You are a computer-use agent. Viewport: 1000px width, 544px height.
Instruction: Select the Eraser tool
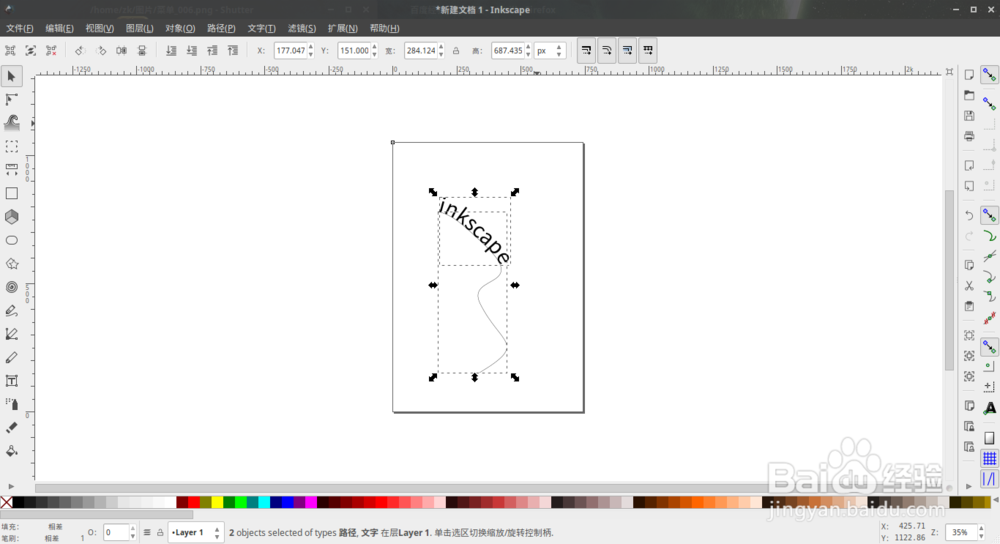11,427
